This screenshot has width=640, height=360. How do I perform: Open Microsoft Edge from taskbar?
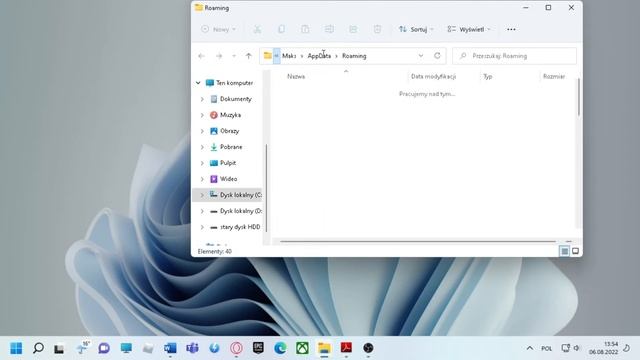280,348
